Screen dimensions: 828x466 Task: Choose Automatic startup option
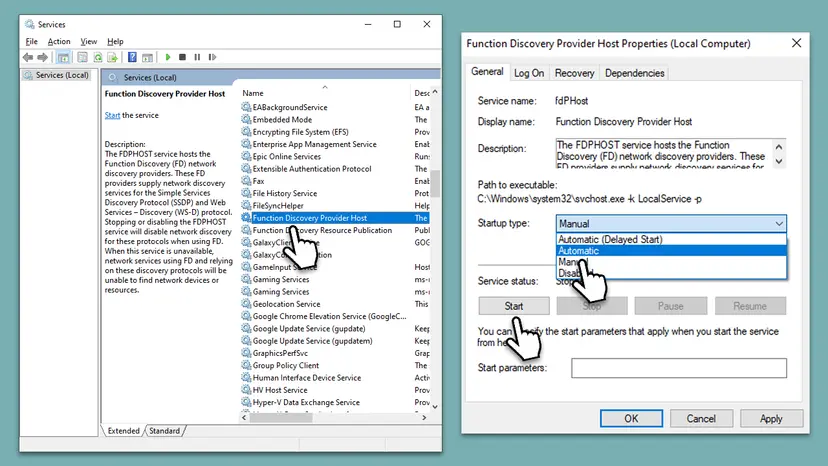671,250
